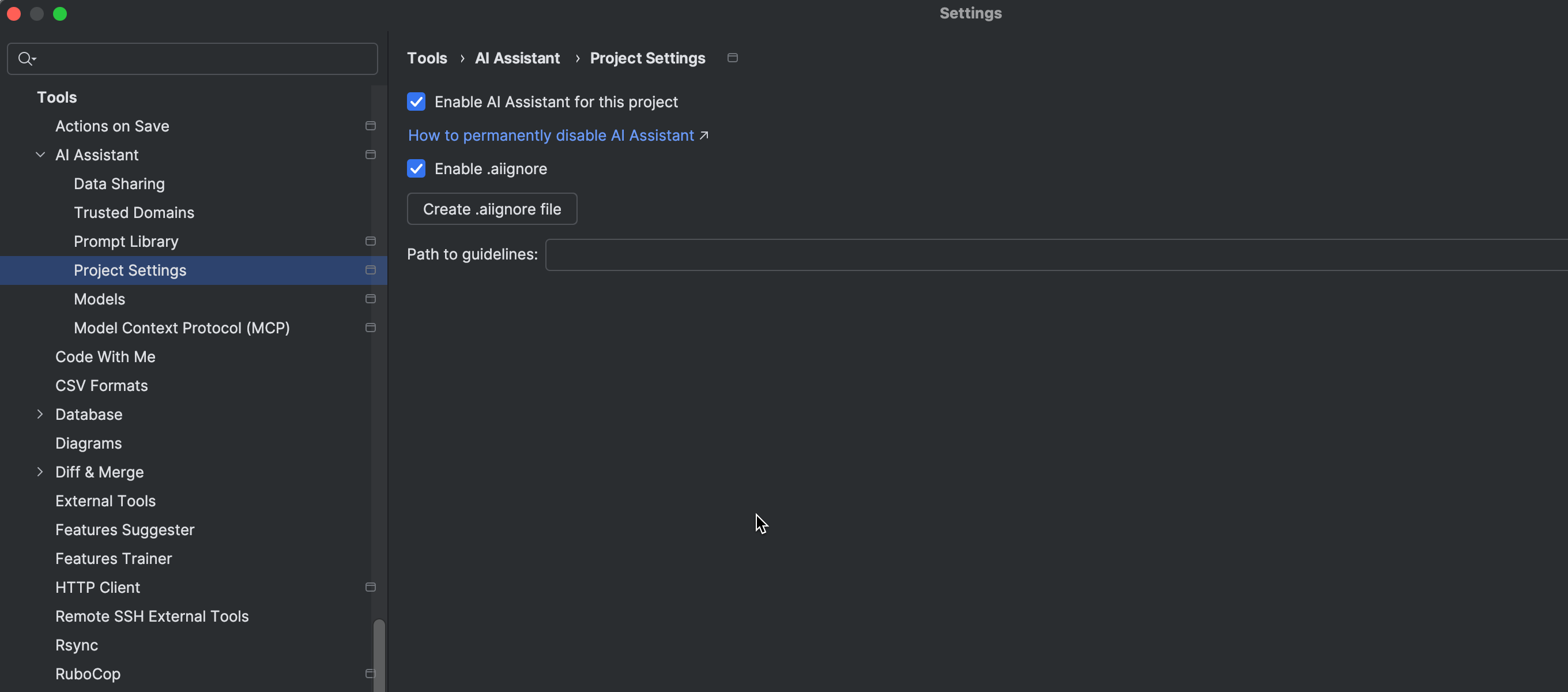
Task: Click project-level icon beside Actions on Save
Action: [x=370, y=126]
